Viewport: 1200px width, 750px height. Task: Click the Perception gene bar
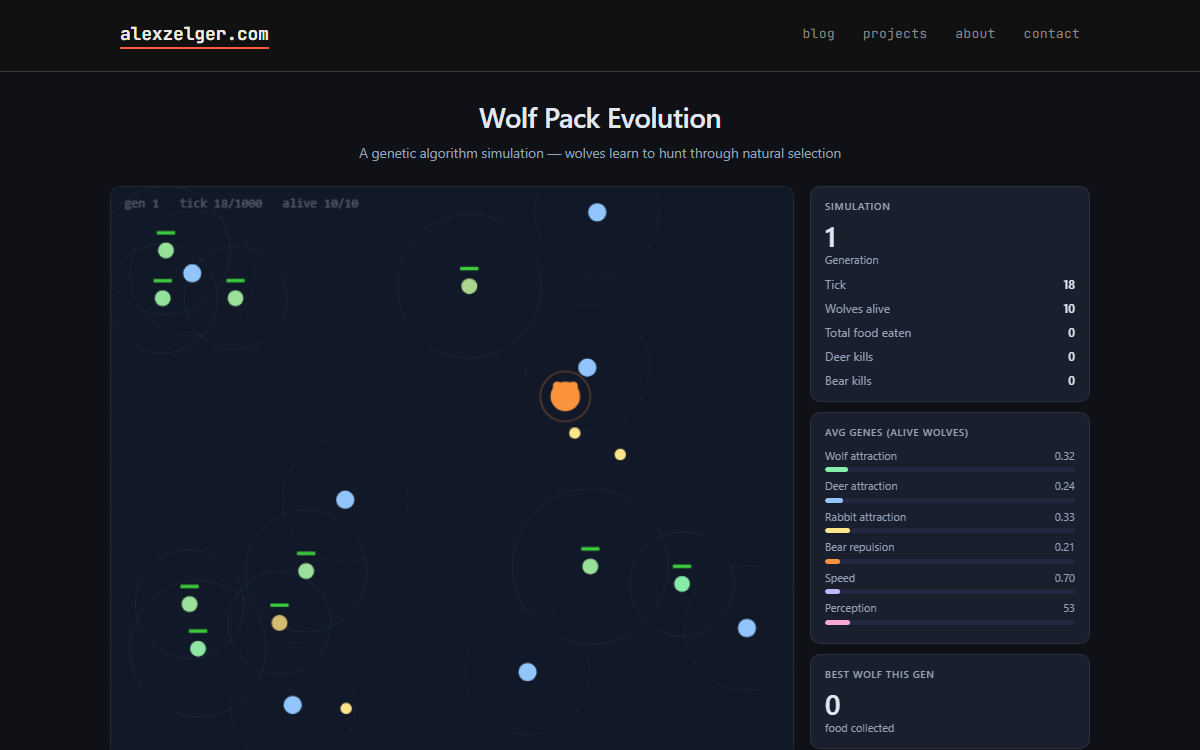(950, 622)
